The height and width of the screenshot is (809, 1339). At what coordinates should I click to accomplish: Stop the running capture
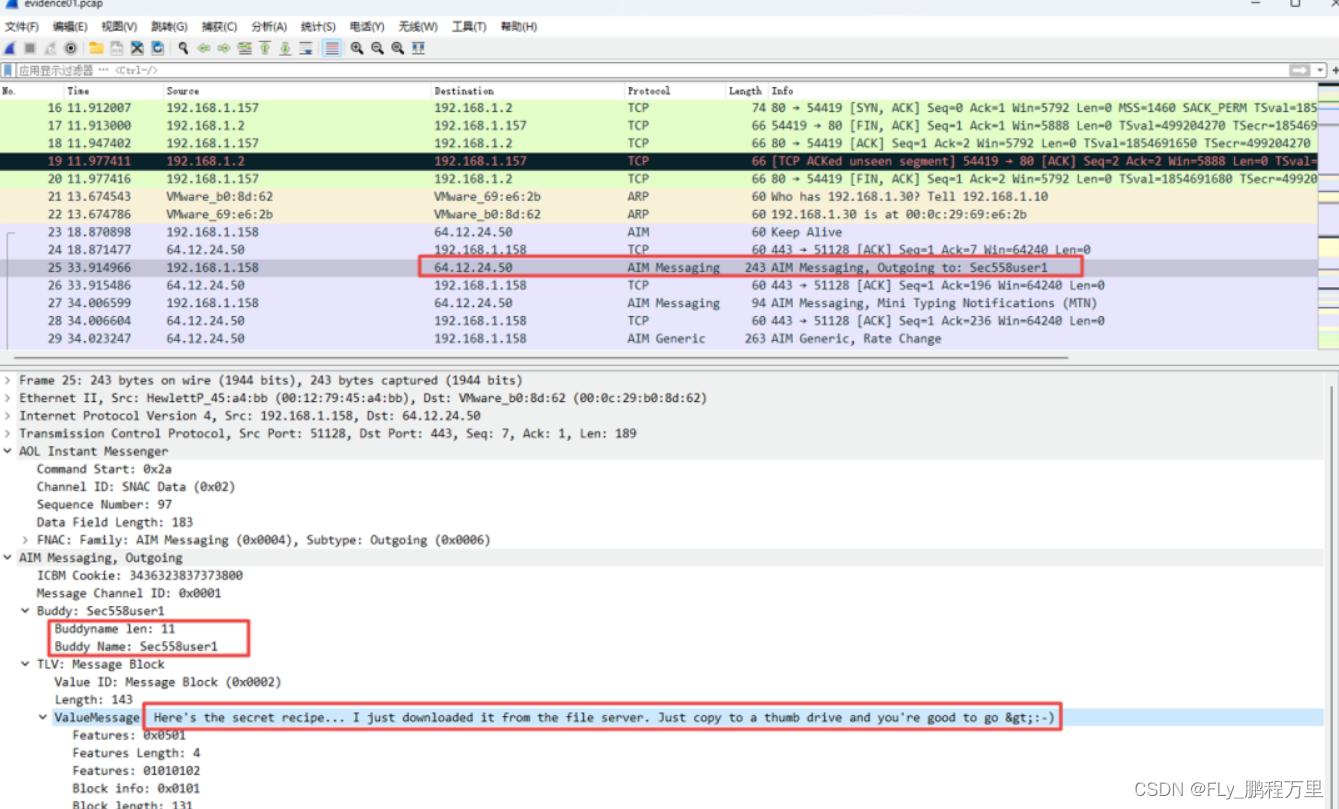30,48
